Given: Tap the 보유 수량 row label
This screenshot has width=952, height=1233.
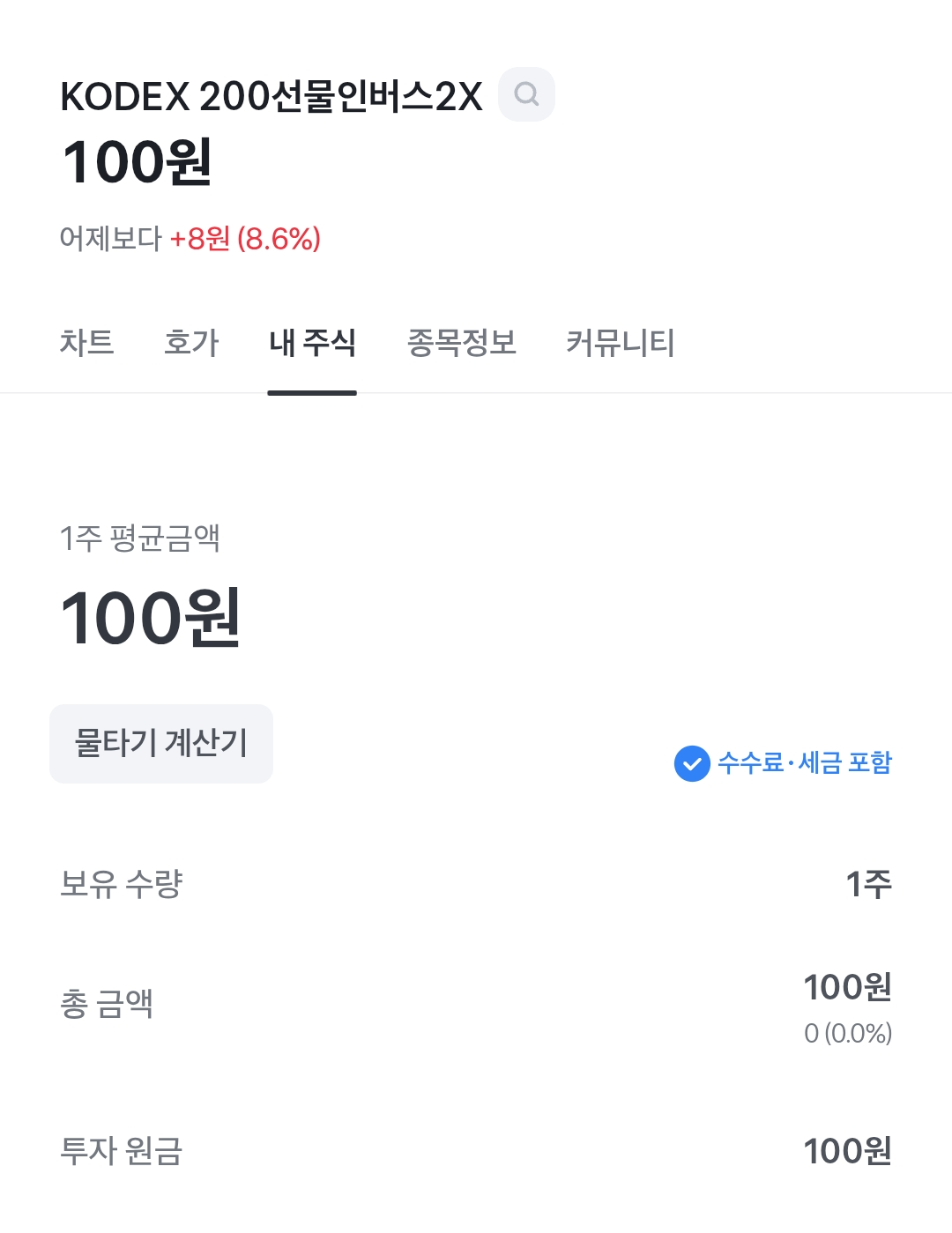Looking at the screenshot, I should pos(121,883).
